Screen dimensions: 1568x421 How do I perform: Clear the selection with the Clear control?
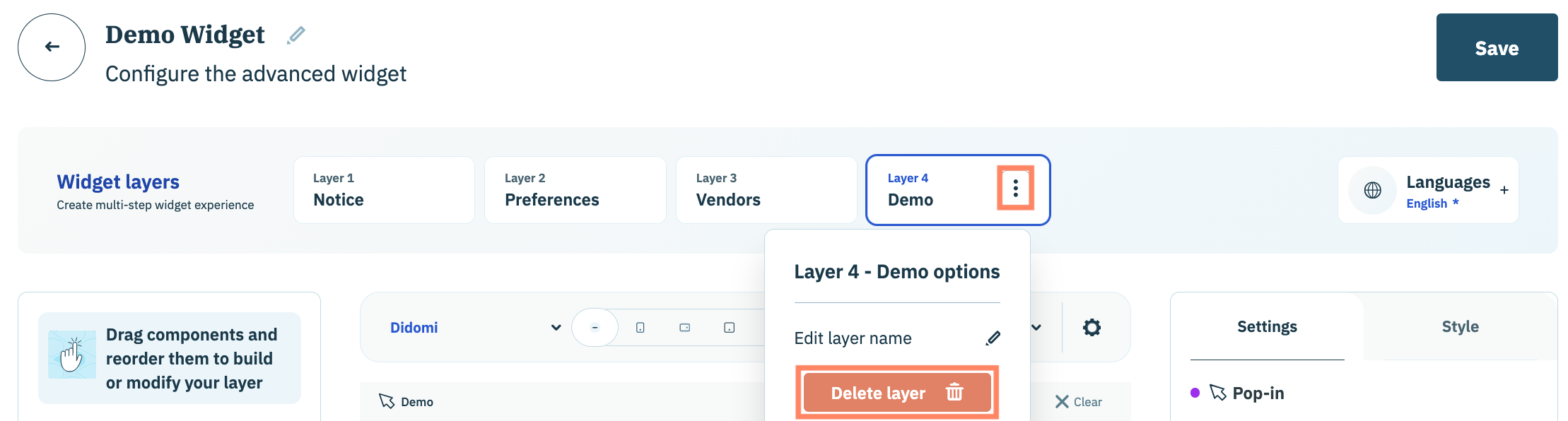(1078, 402)
